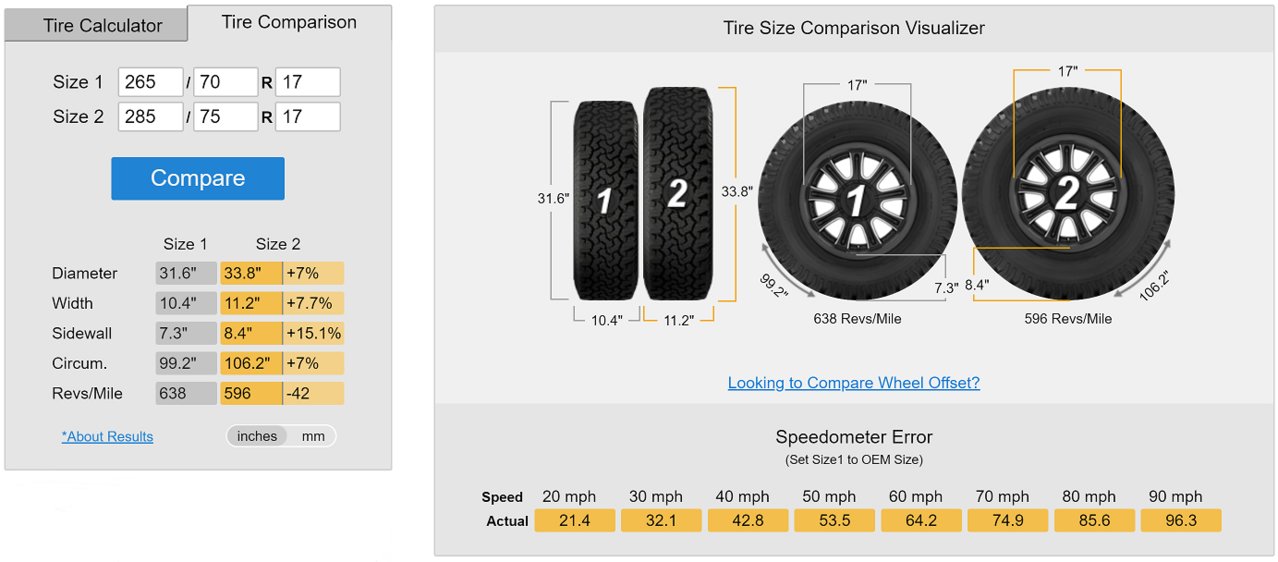Click the tire 1 front tread image

point(605,200)
